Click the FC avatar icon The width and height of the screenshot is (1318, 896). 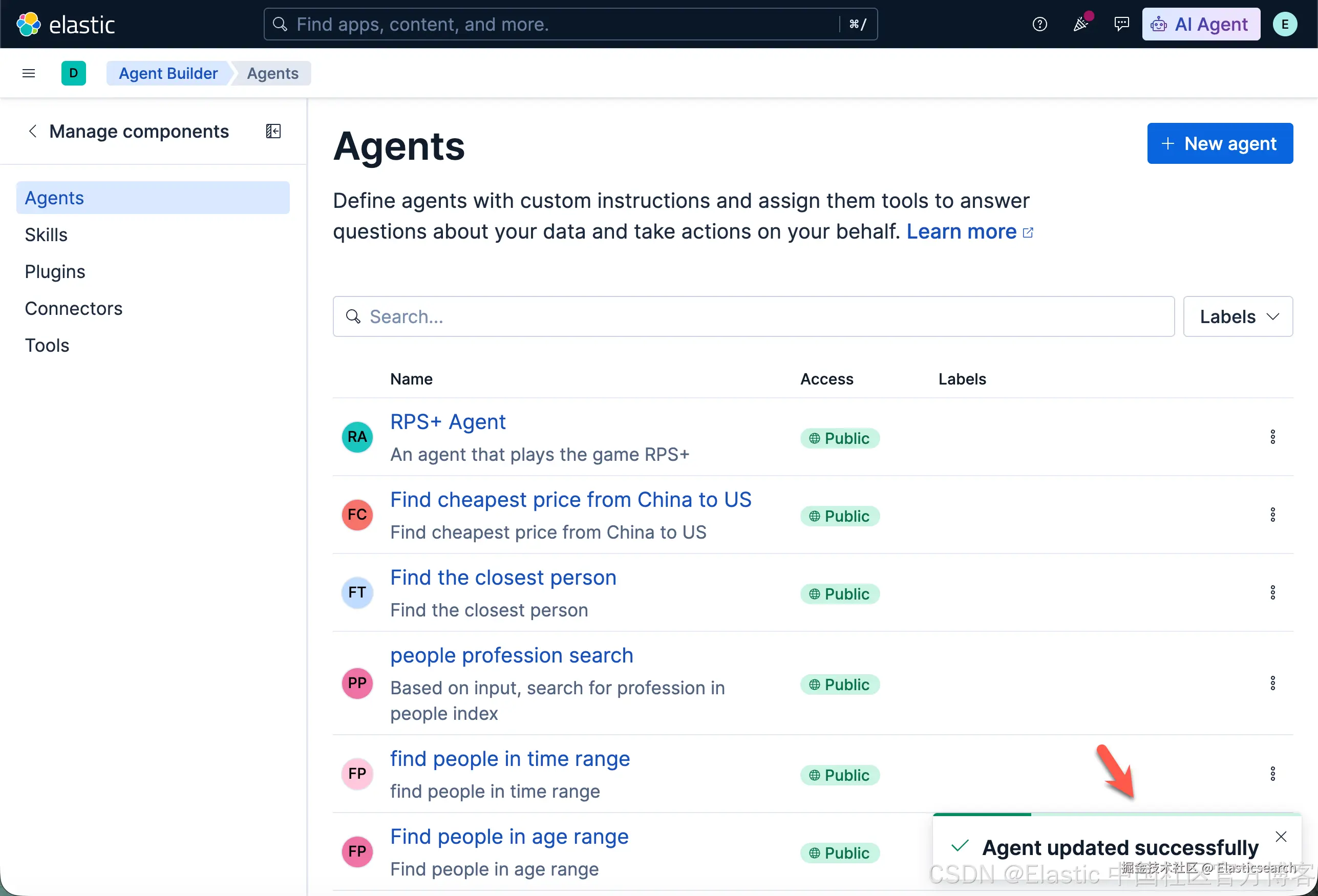pyautogui.click(x=357, y=515)
